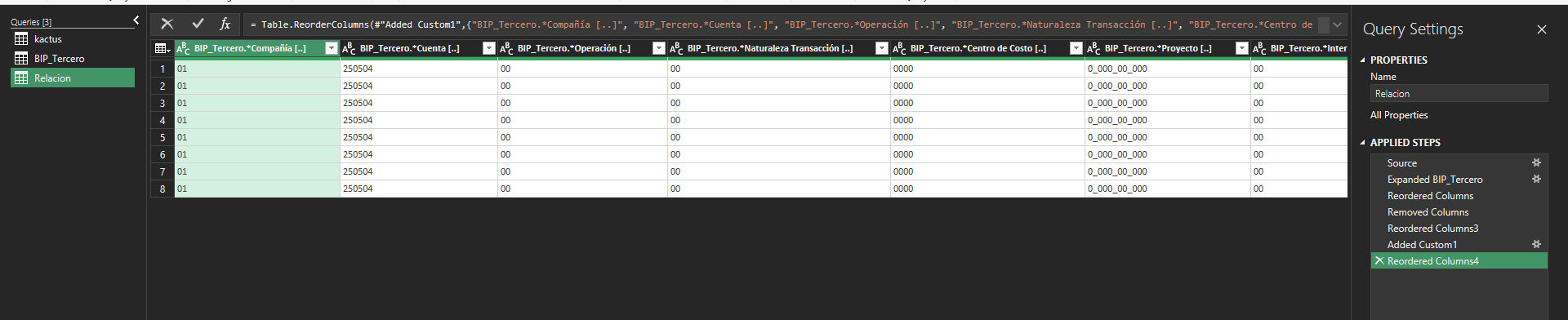Image resolution: width=1568 pixels, height=320 pixels.
Task: Collapse the Queries pane with the arrow
Action: point(136,20)
